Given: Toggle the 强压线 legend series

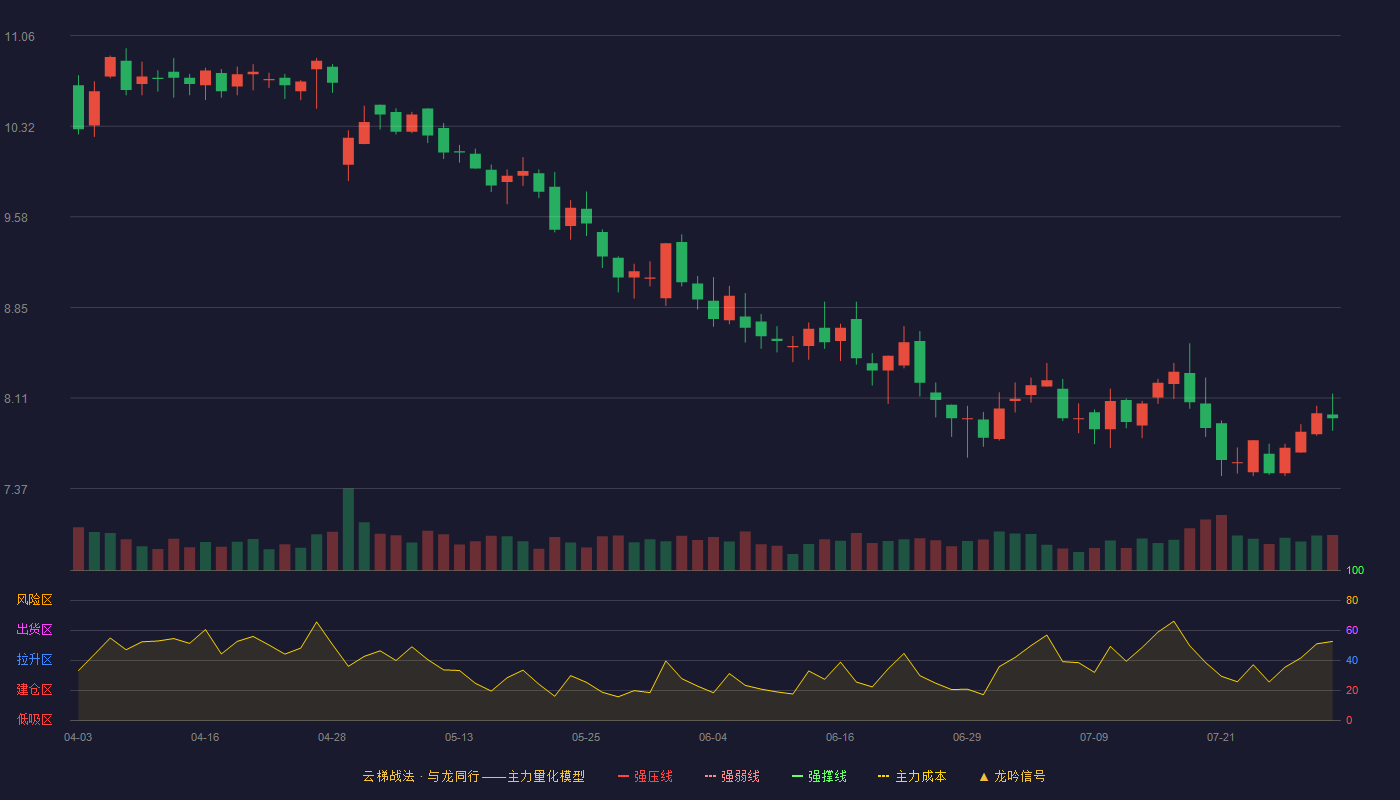Looking at the screenshot, I should pos(645,776).
